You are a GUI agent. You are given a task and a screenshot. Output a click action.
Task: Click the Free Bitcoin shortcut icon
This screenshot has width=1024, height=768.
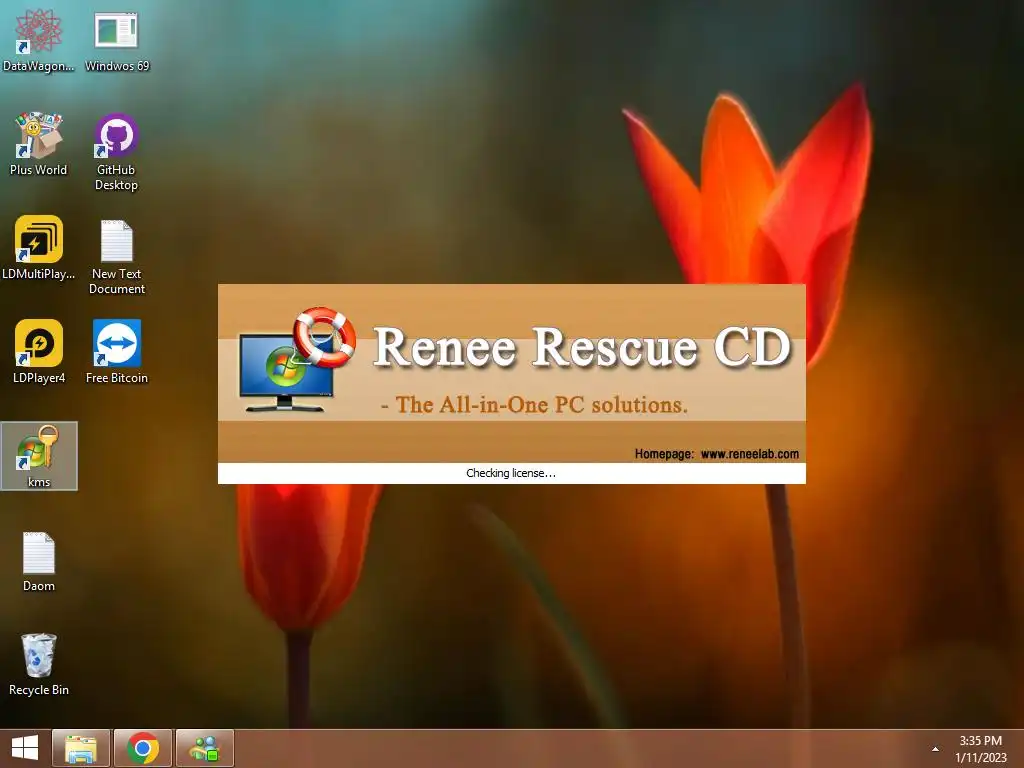(x=116, y=352)
